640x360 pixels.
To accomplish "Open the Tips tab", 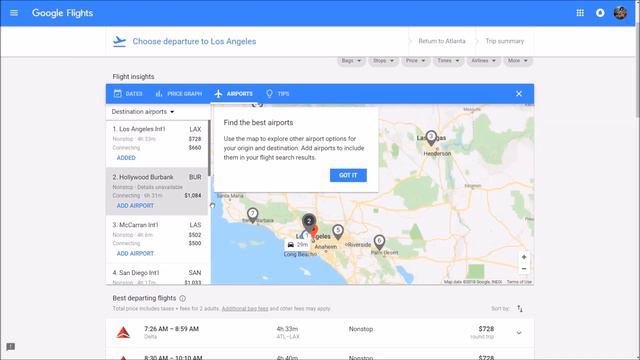I will [x=278, y=93].
